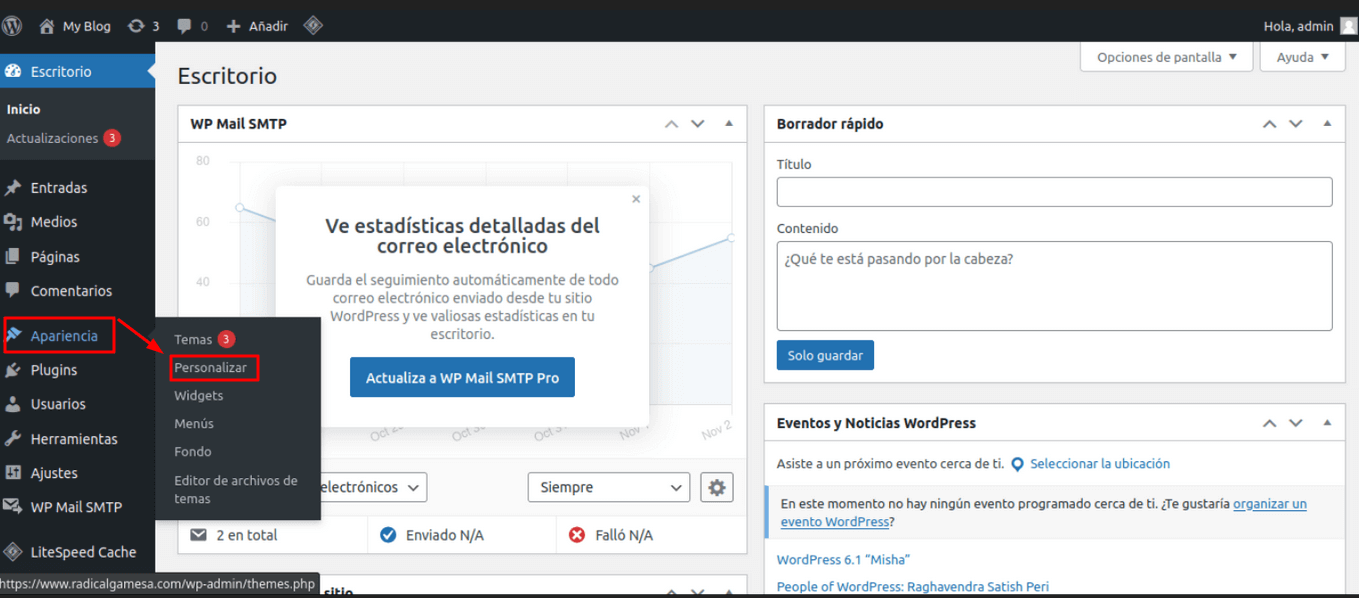Select Inicio under Escritorio
Viewport: 1359px width, 598px height.
coord(23,109)
